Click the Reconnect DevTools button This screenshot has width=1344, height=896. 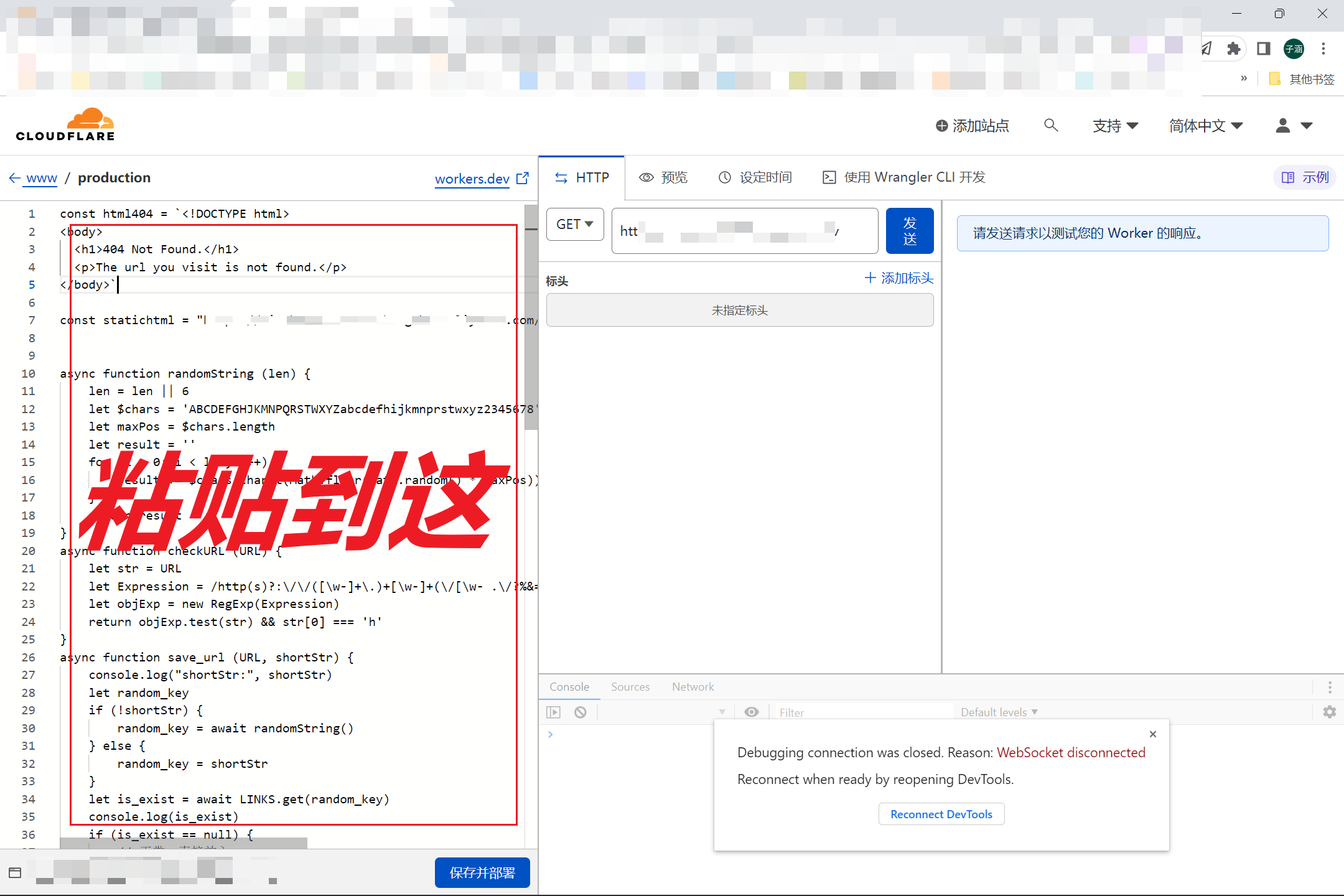coord(941,814)
